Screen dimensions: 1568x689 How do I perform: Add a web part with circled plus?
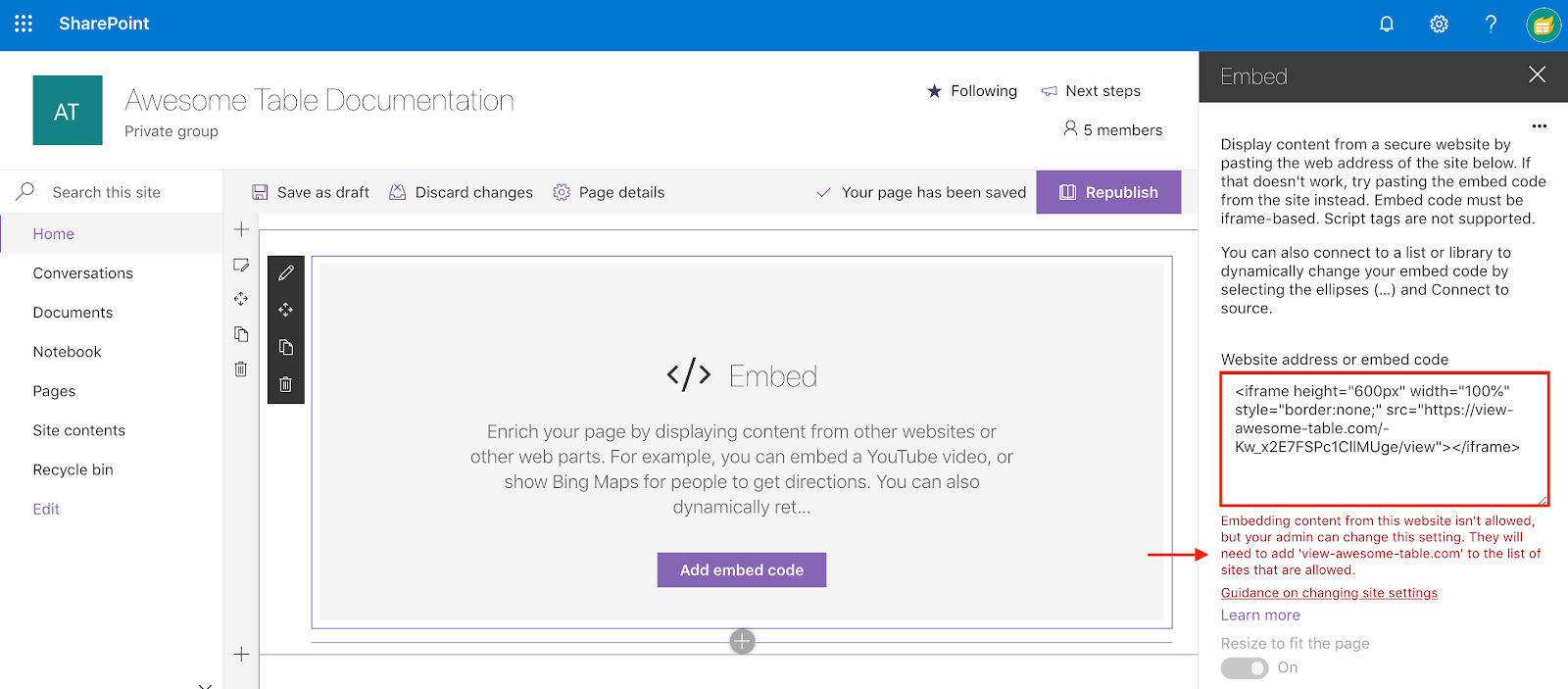743,641
